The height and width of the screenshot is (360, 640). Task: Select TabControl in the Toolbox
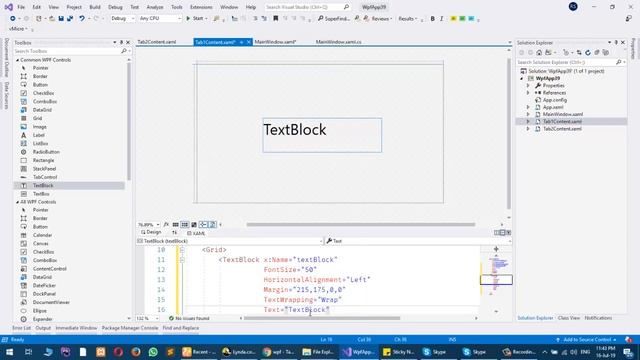click(45, 177)
